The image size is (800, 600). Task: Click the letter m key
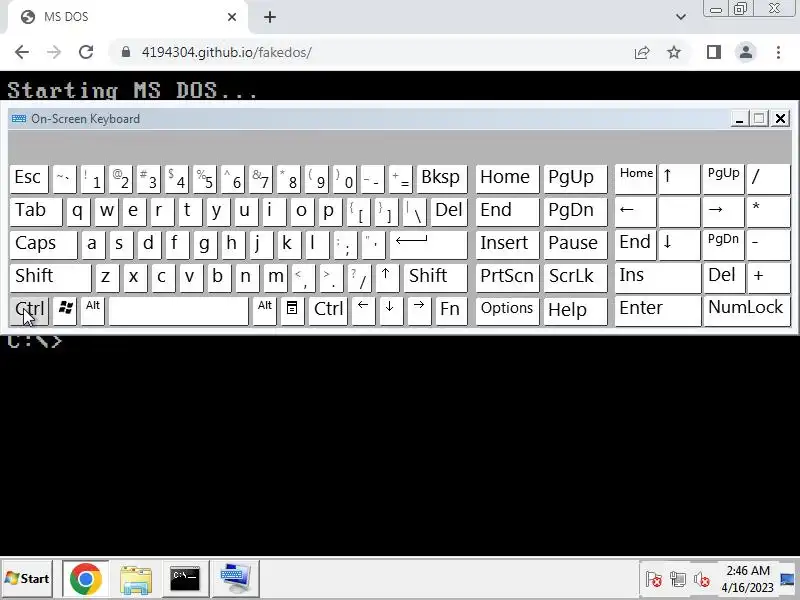[x=276, y=278]
